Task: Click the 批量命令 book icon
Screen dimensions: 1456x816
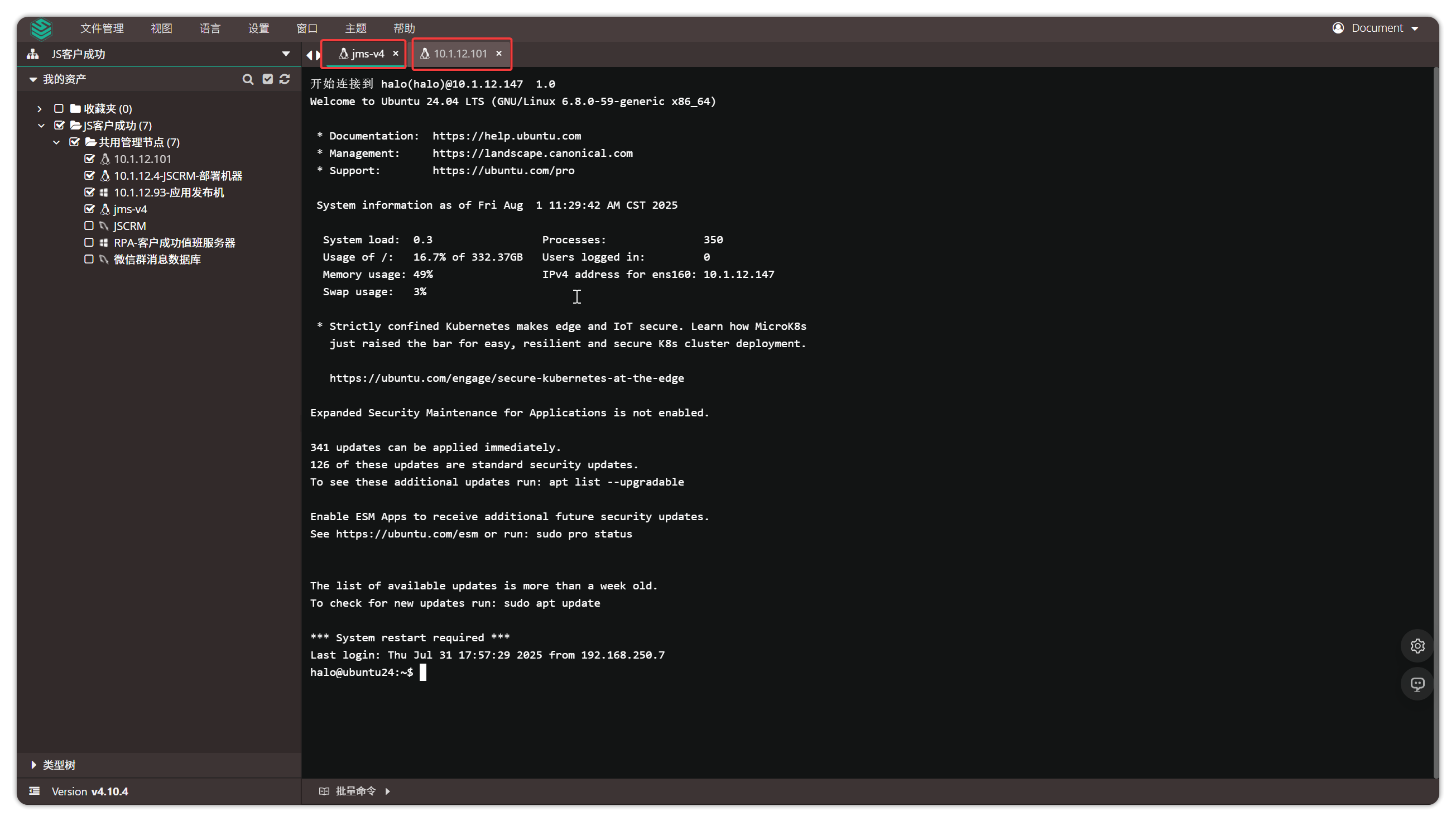Action: [x=324, y=791]
